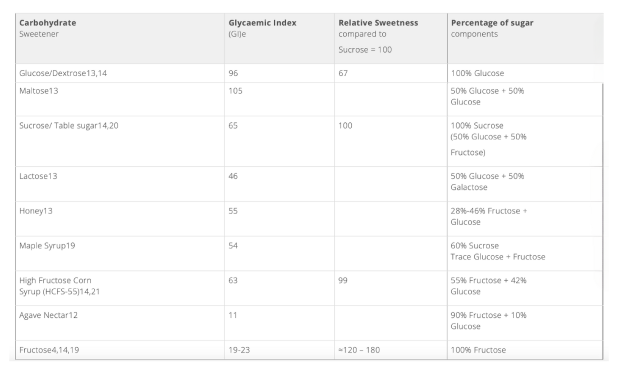
Task: Select the Honey13 row label
Action: coord(36,211)
